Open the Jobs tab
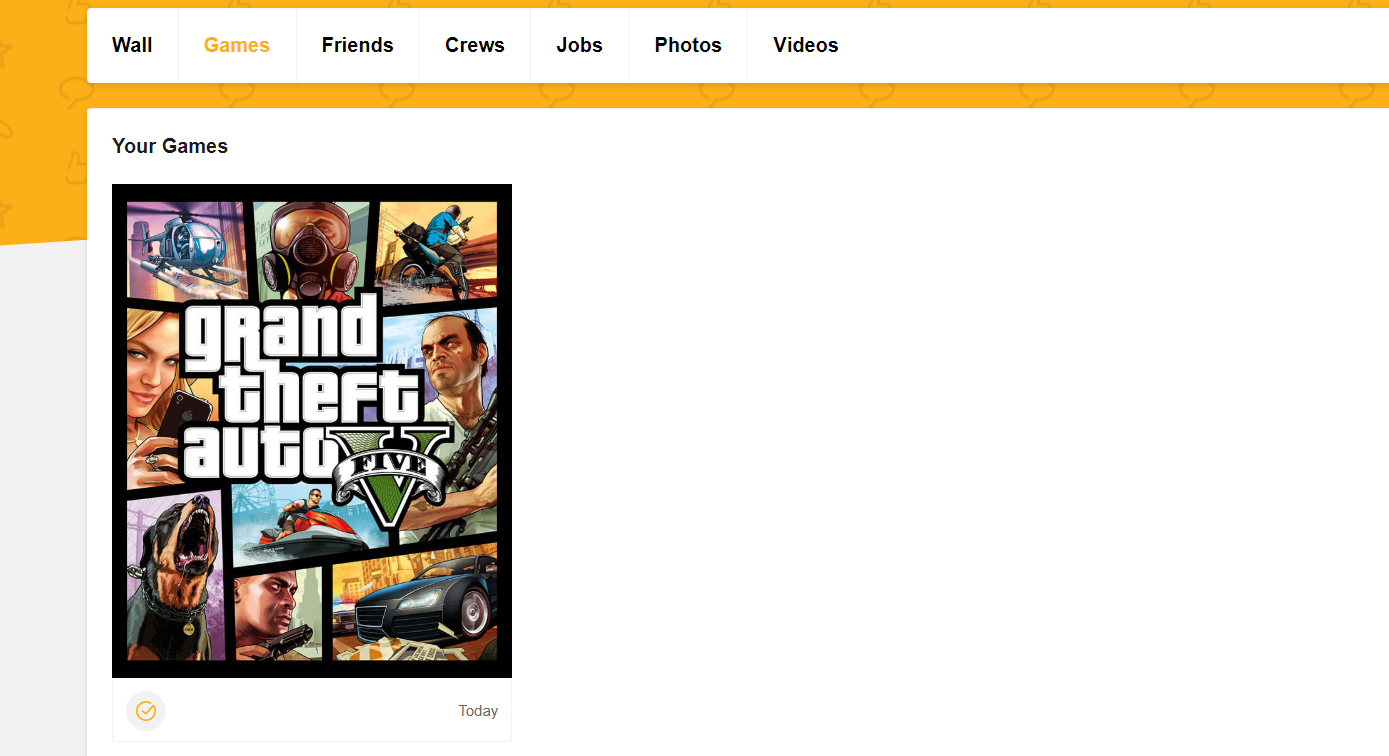Screen dimensions: 1389x756 coord(580,45)
